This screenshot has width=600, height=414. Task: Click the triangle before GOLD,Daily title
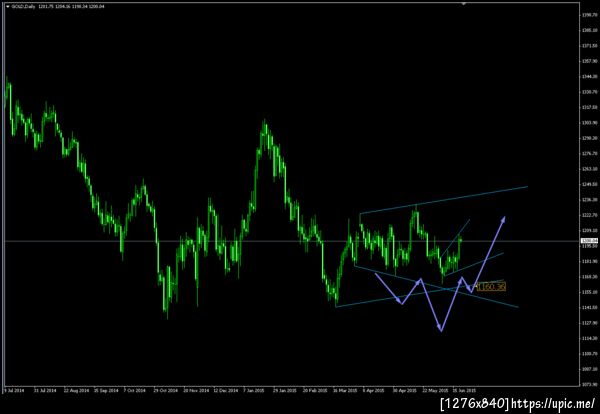(x=7, y=7)
